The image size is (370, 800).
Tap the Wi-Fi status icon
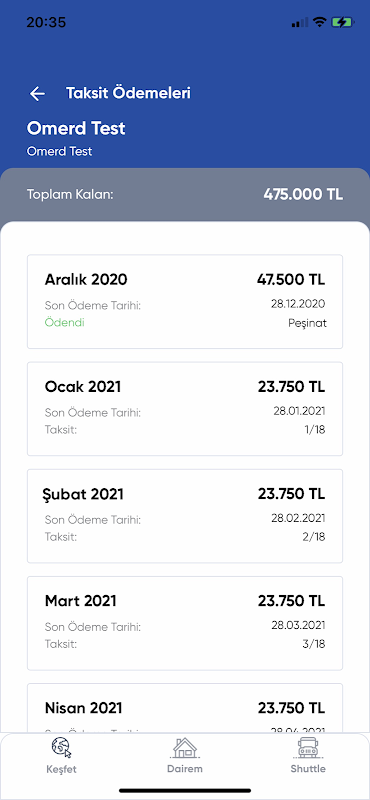pyautogui.click(x=319, y=22)
